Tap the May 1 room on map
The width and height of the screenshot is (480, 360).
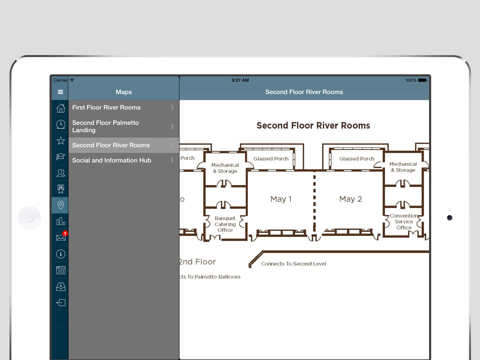click(x=281, y=199)
